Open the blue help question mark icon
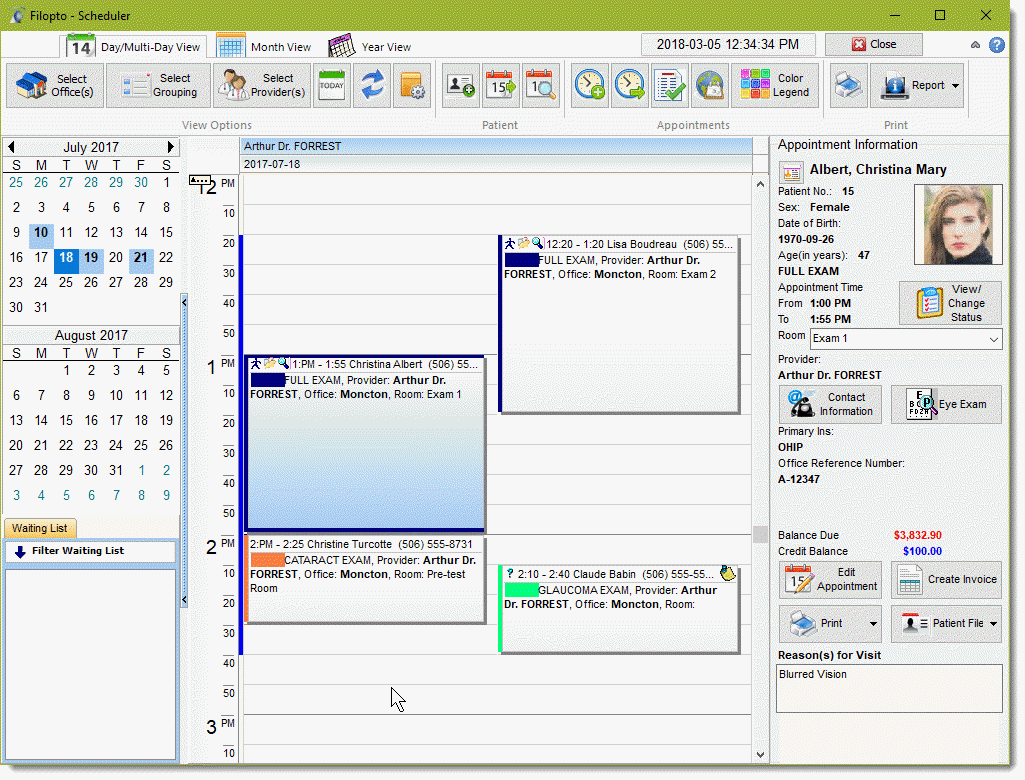Screen dimensions: 1025x780 (997, 45)
